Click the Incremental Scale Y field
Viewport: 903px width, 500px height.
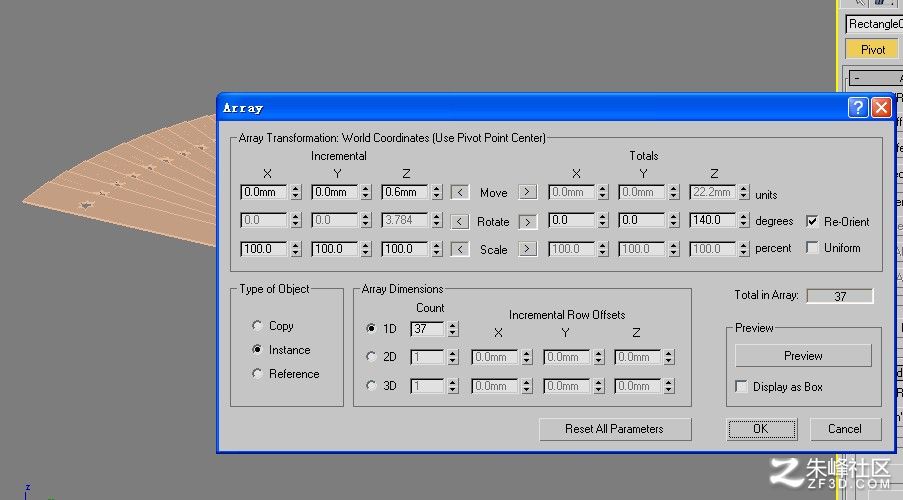pos(334,249)
